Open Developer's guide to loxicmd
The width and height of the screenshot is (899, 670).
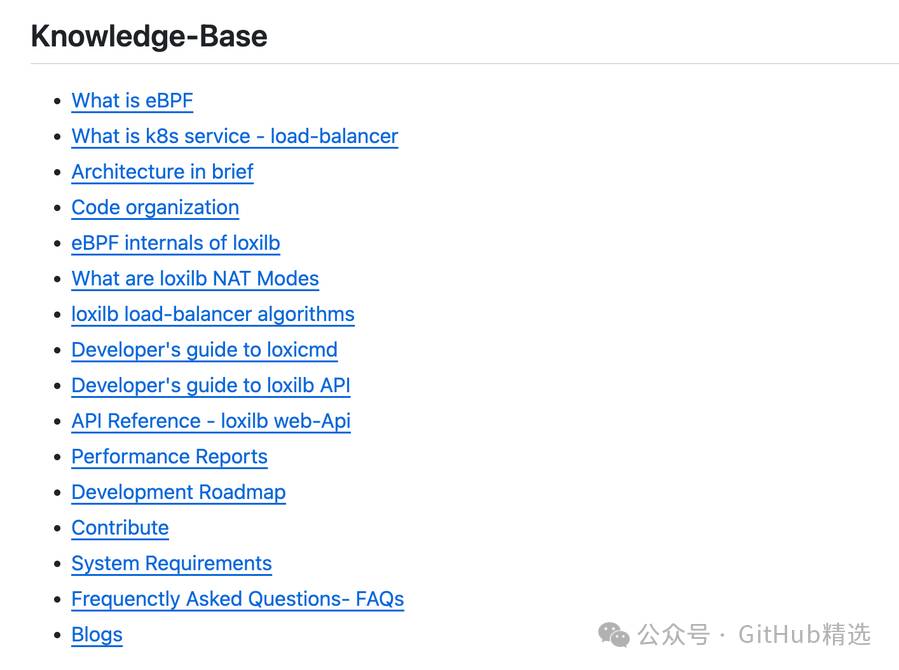[204, 350]
